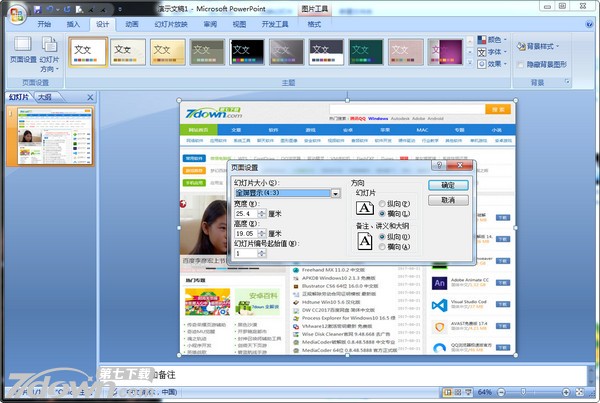Open the 颜色 theme colors dropdown
Viewport: 600px width, 403px height.
point(492,40)
